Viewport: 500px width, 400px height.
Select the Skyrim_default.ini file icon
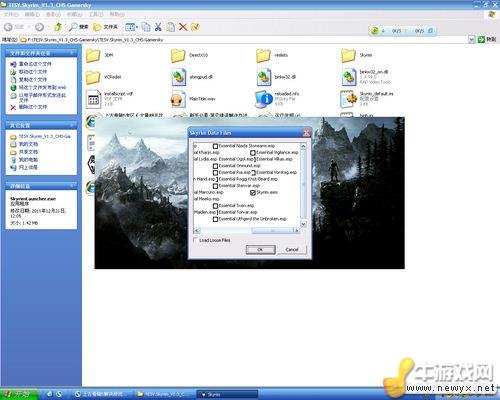pos(349,99)
